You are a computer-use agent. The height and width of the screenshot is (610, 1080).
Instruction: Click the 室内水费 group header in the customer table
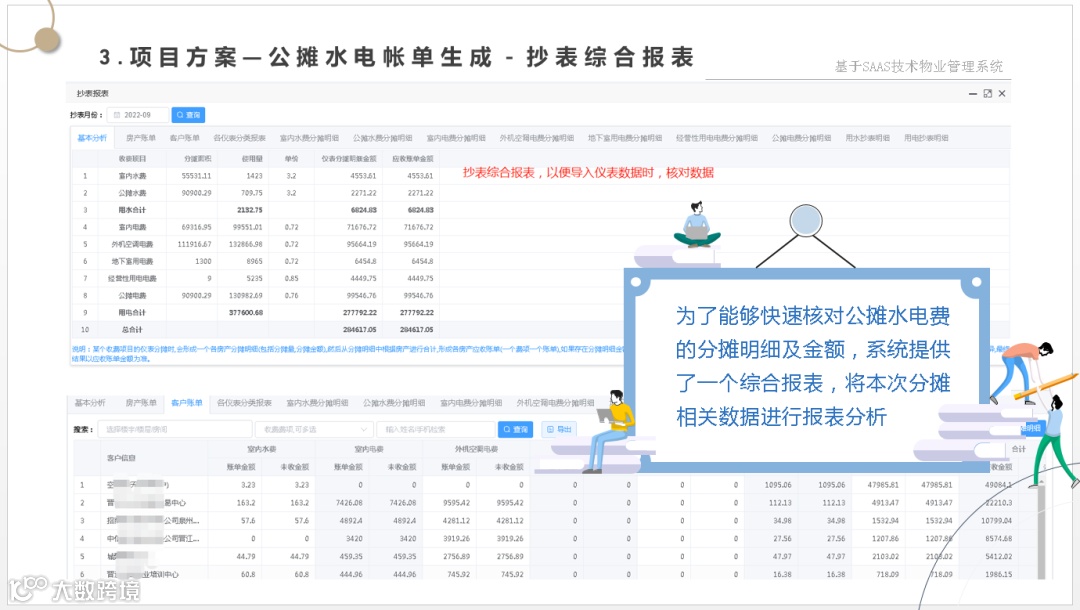pyautogui.click(x=262, y=449)
